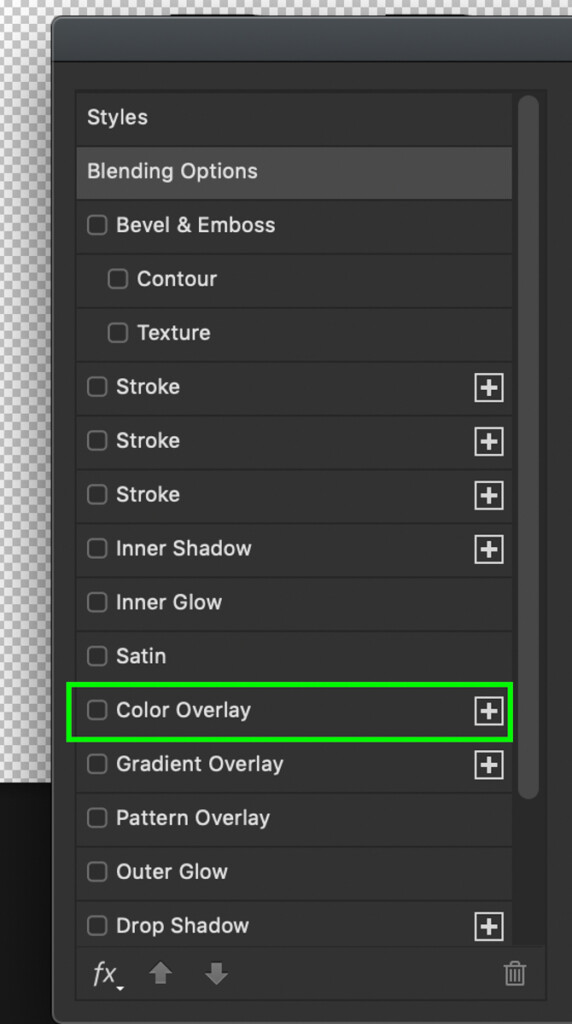
Task: Enable the Color Overlay checkbox
Action: pos(97,710)
